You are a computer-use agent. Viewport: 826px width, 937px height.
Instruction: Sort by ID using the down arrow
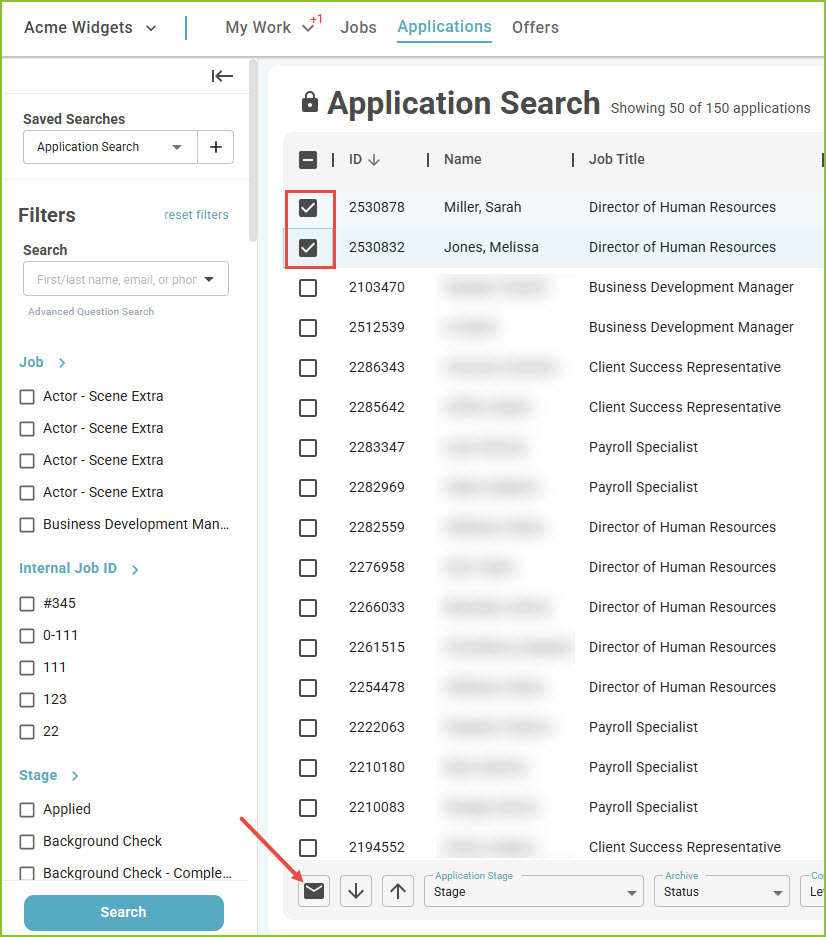click(x=374, y=160)
